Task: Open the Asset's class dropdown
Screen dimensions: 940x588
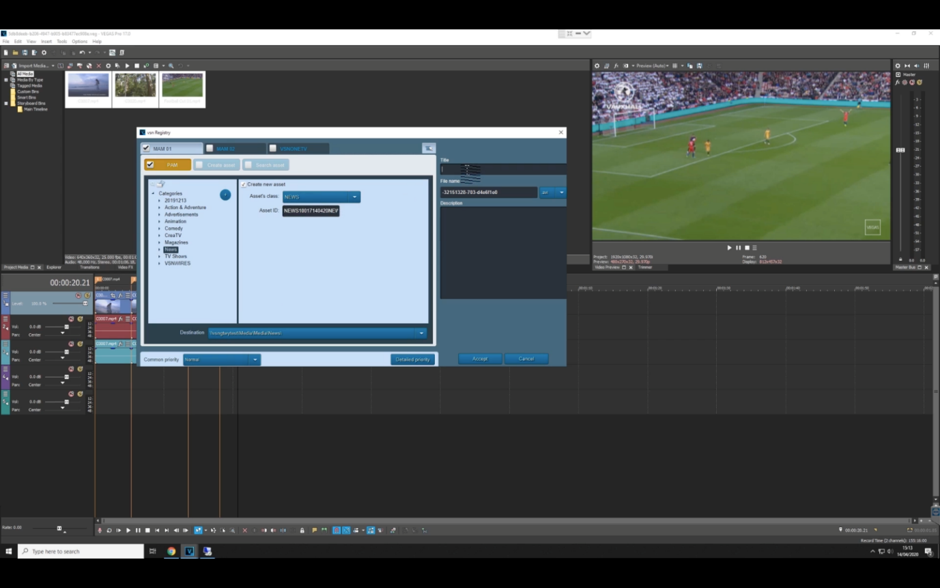Action: (321, 197)
